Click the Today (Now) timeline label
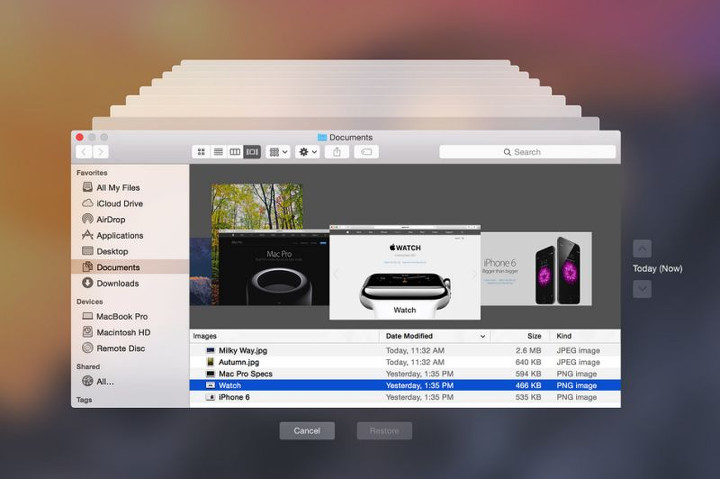The image size is (720, 479). 658,269
